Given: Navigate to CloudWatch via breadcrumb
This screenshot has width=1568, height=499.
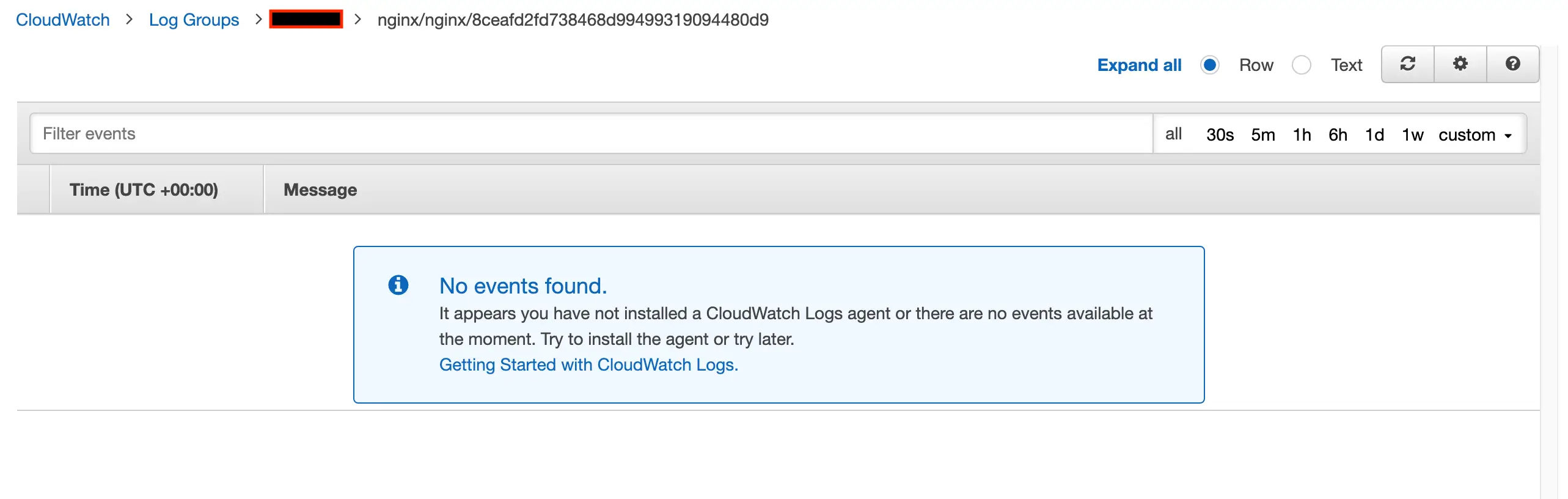Looking at the screenshot, I should coord(63,20).
